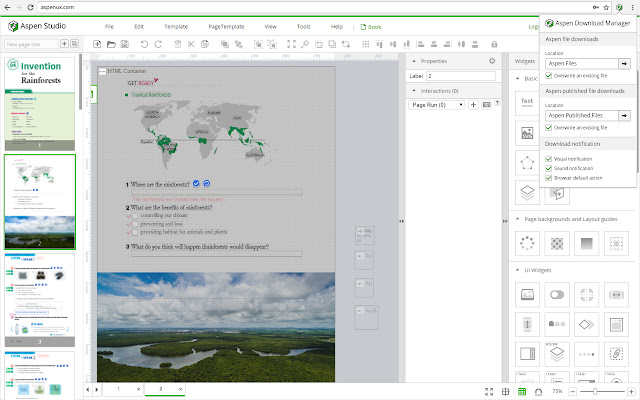Open the PageTemplate menu
Viewport: 640px width, 400px height.
click(x=226, y=27)
